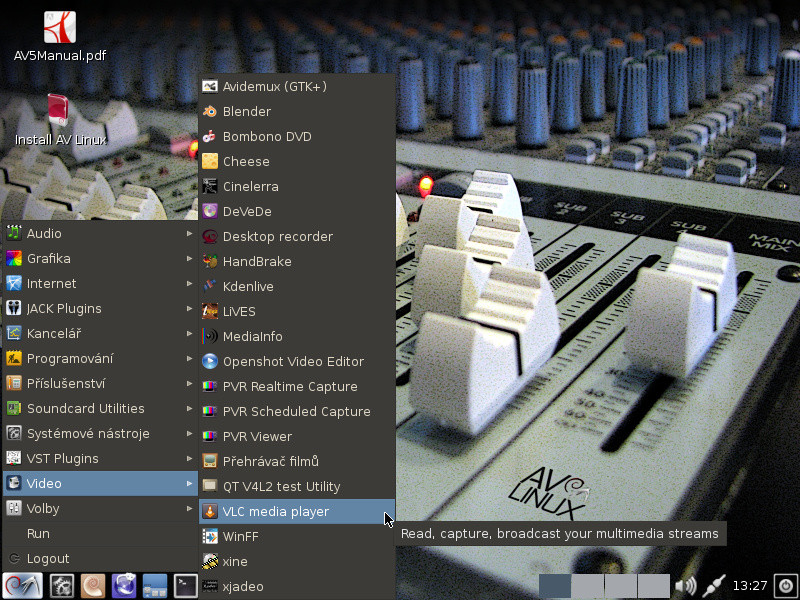
Task: Click the VLC traffic cone icon
Action: pos(210,511)
